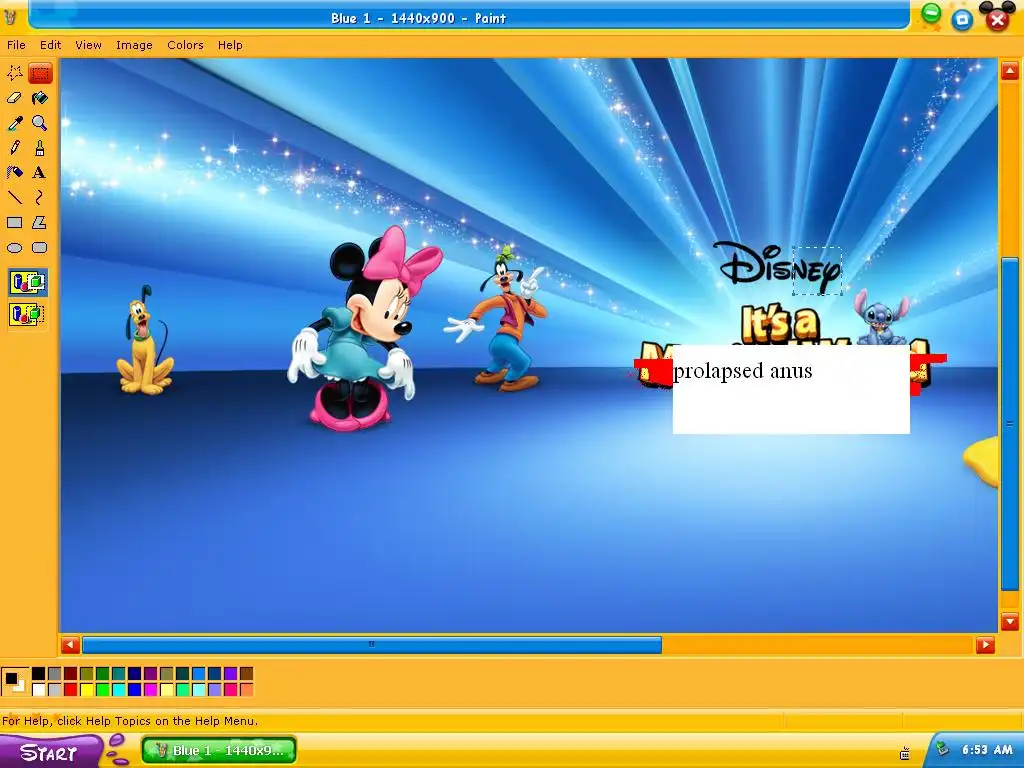Click the vertical scrollbar thumb
The width and height of the screenshot is (1024, 768).
1010,424
